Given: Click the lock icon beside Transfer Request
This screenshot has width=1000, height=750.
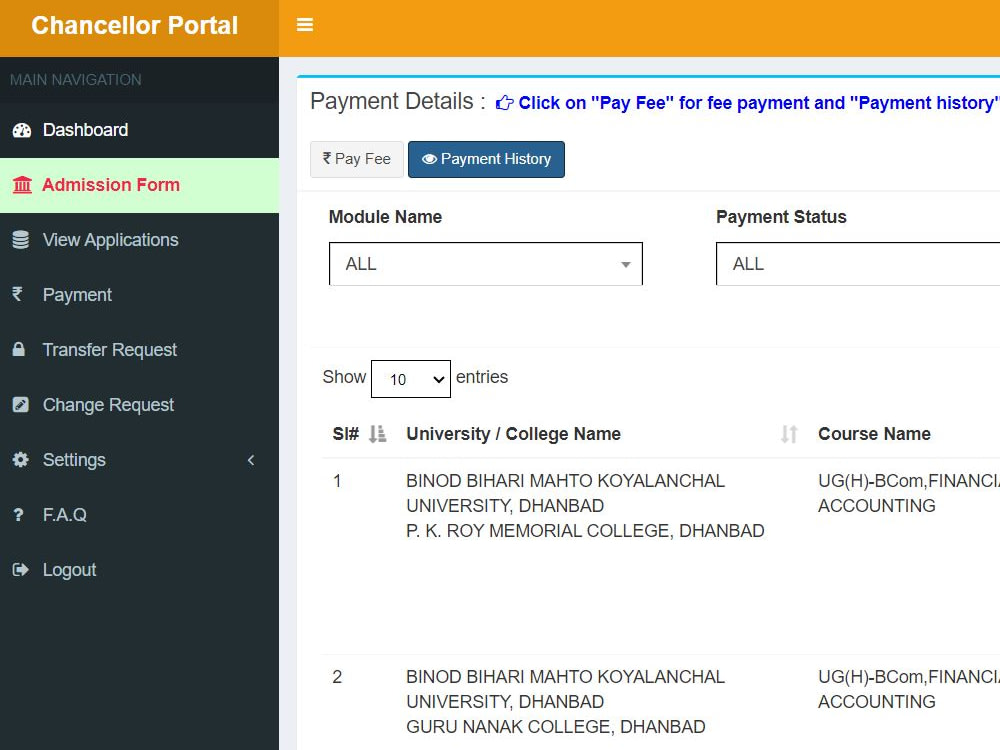Looking at the screenshot, I should pos(18,349).
